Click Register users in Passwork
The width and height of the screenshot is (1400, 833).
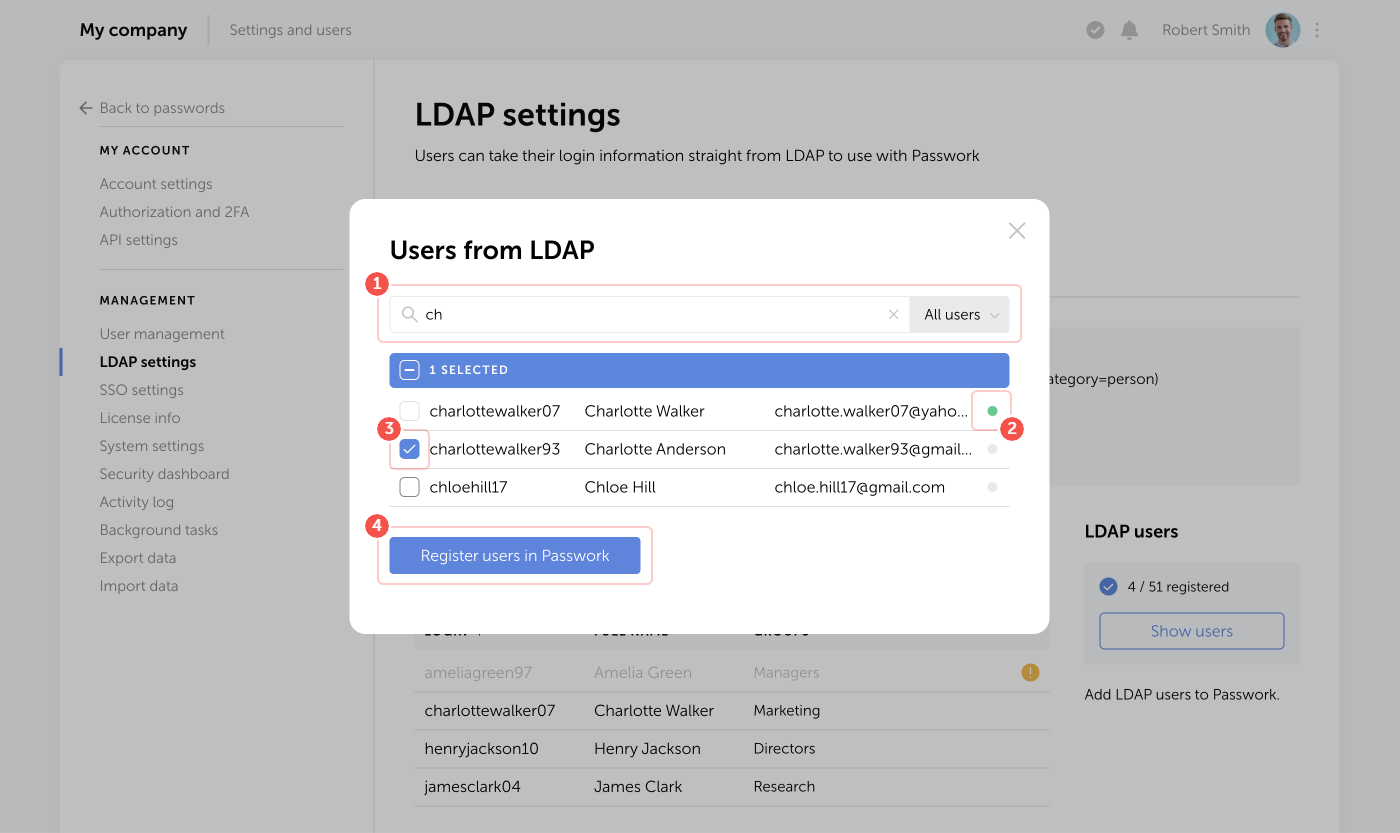coord(515,555)
